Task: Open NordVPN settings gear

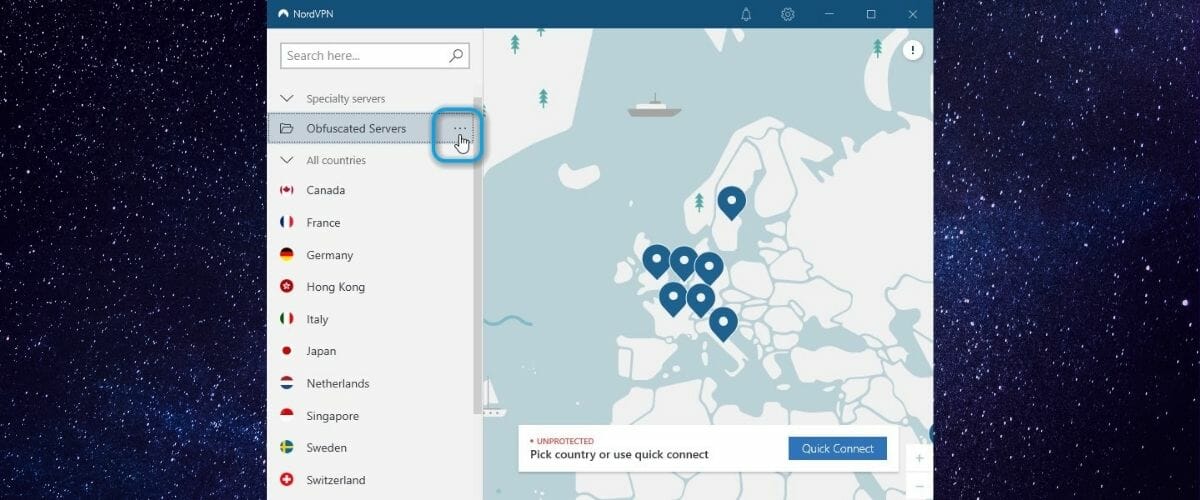Action: 788,14
